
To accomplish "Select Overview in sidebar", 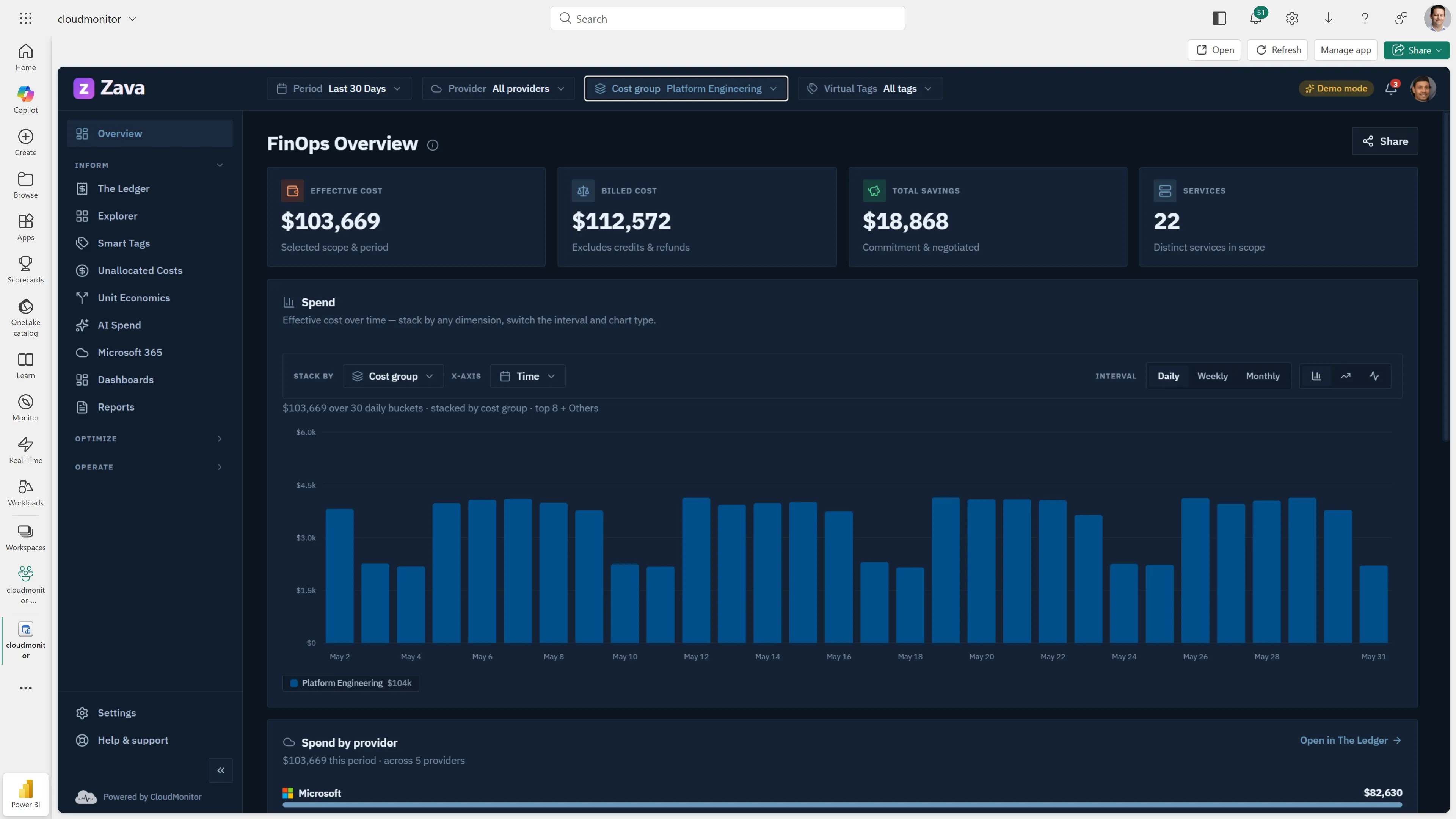I will pyautogui.click(x=150, y=133).
